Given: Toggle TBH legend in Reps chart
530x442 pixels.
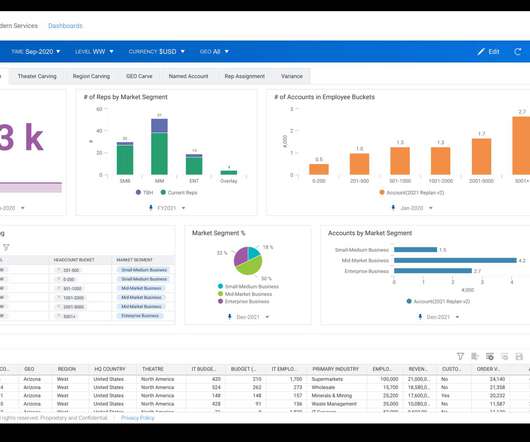Looking at the screenshot, I should coord(144,192).
